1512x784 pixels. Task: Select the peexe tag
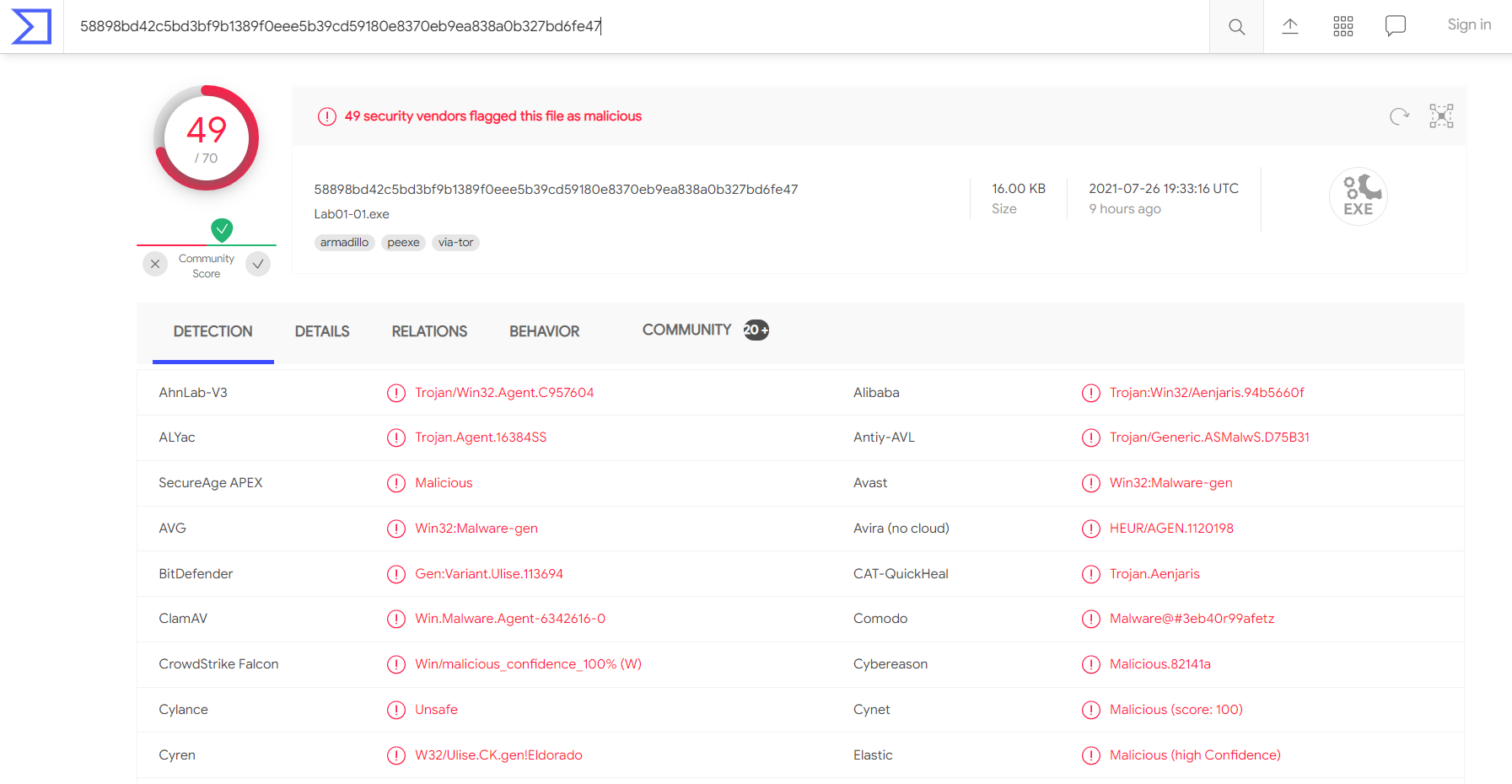pos(403,243)
